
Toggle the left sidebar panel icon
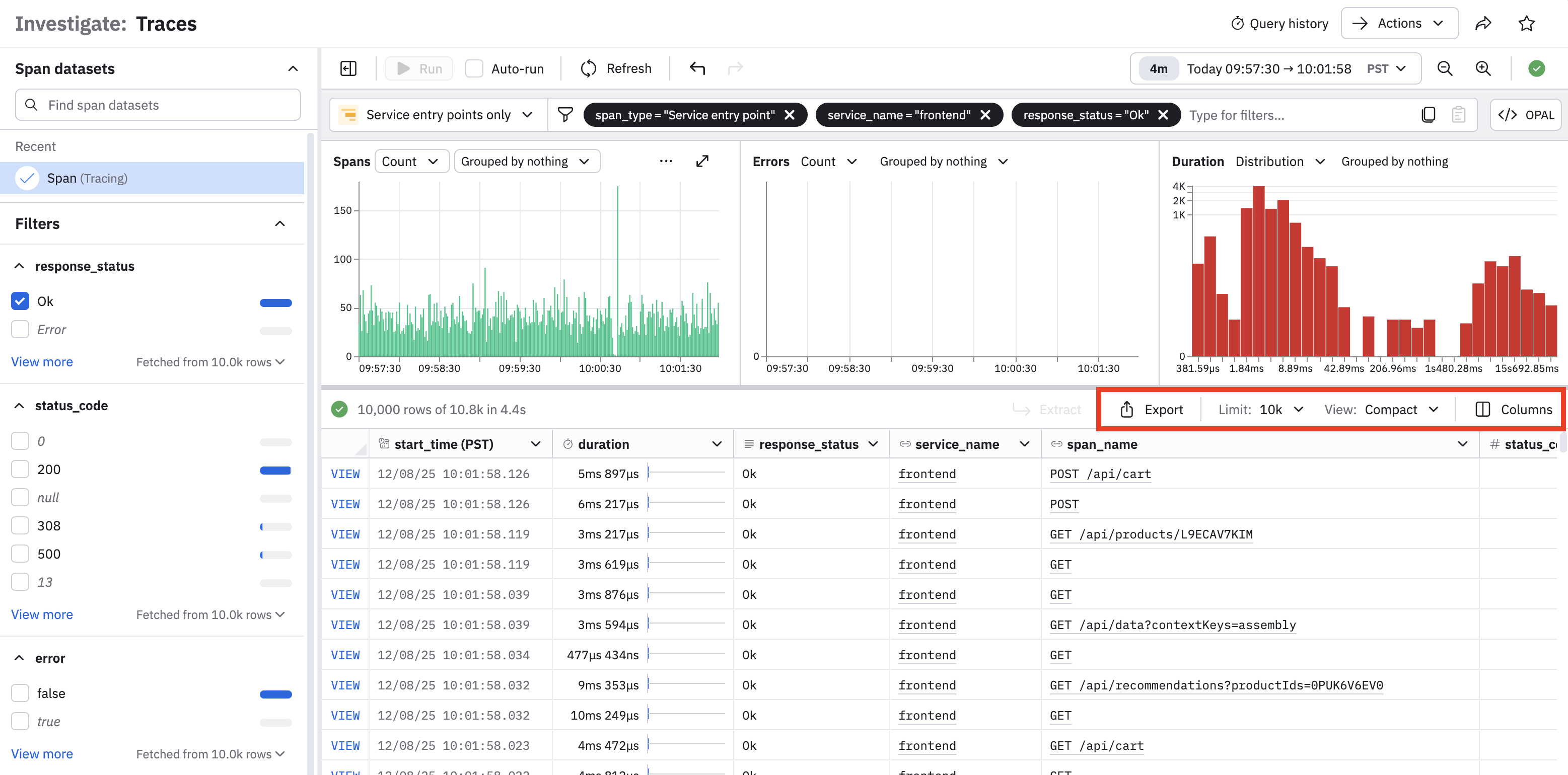(x=348, y=68)
